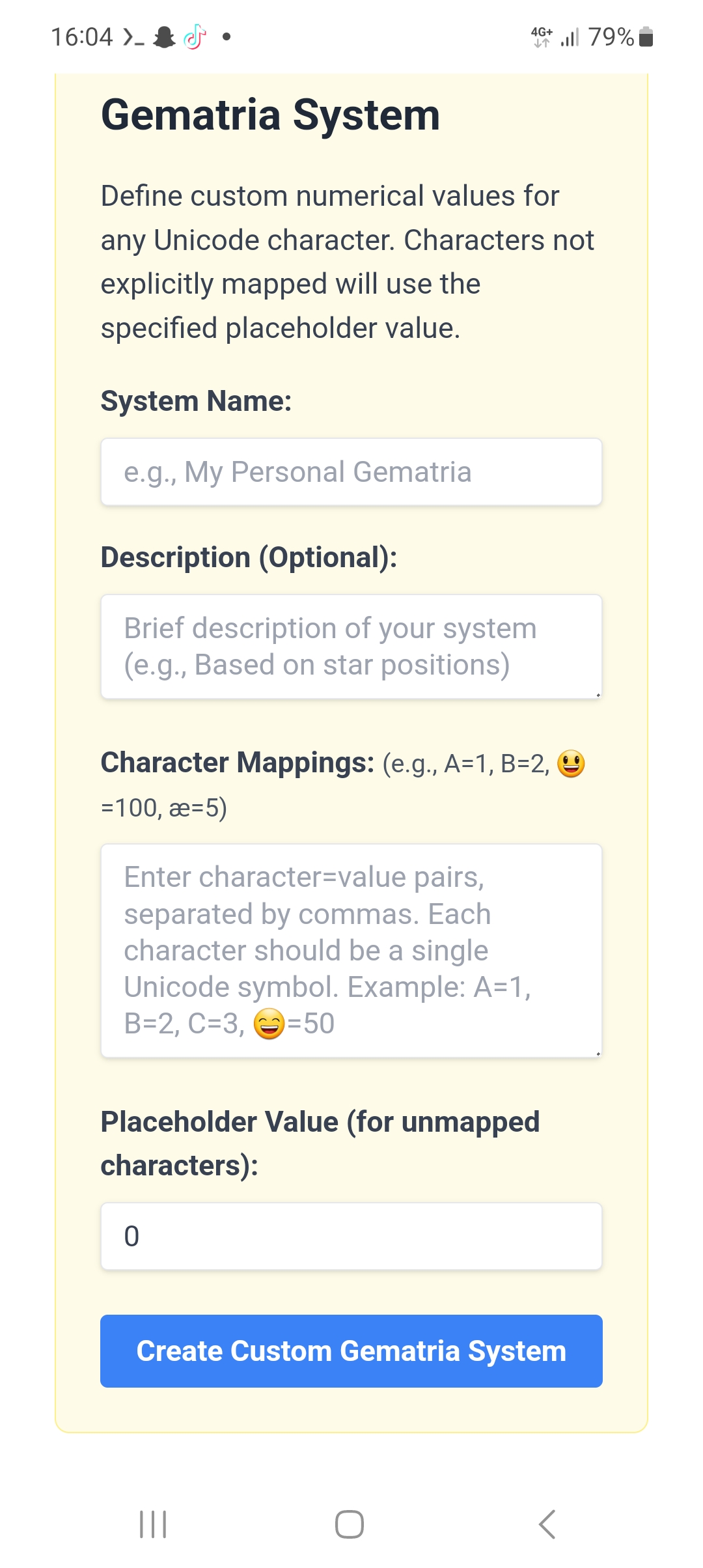Open recent apps with navigation button
This screenshot has width=703, height=1568.
coord(154,1524)
